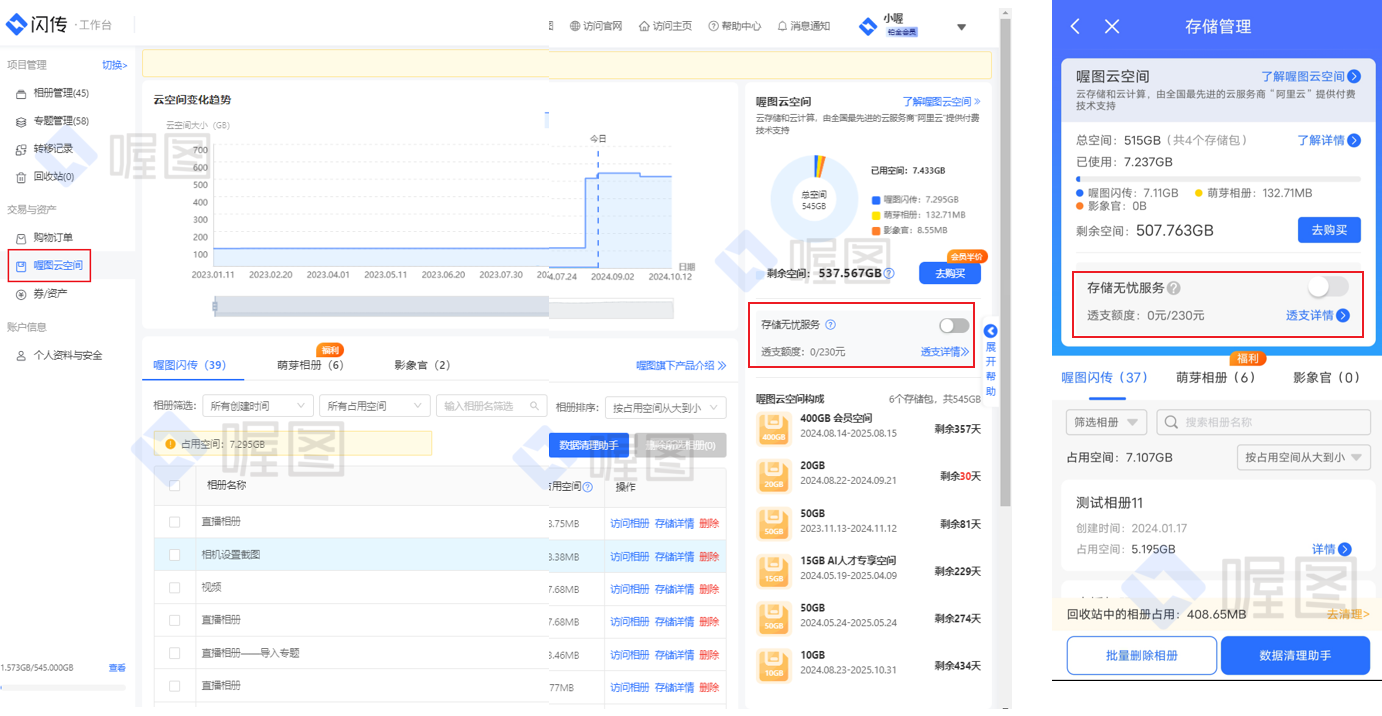1382x716 pixels.
Task: Click mobile close X in 存储管理
Action: [1112, 27]
